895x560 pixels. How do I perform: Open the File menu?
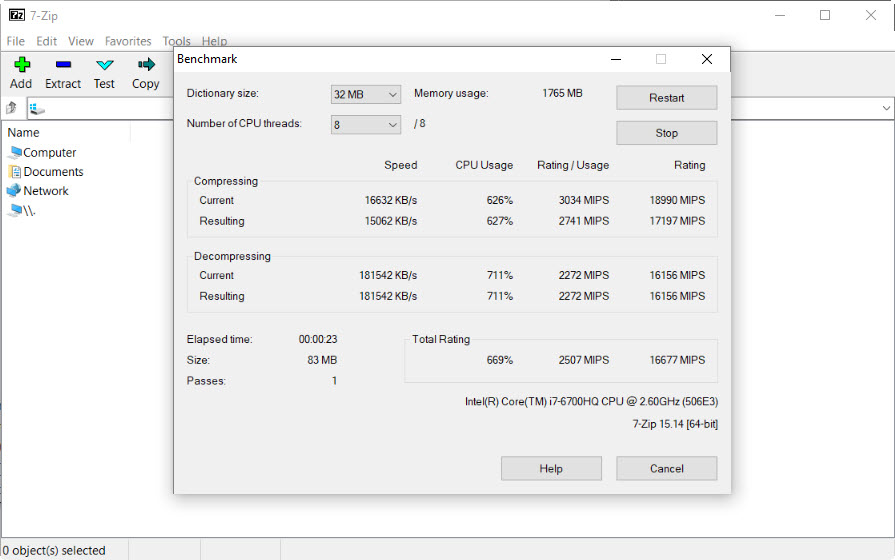tap(16, 41)
